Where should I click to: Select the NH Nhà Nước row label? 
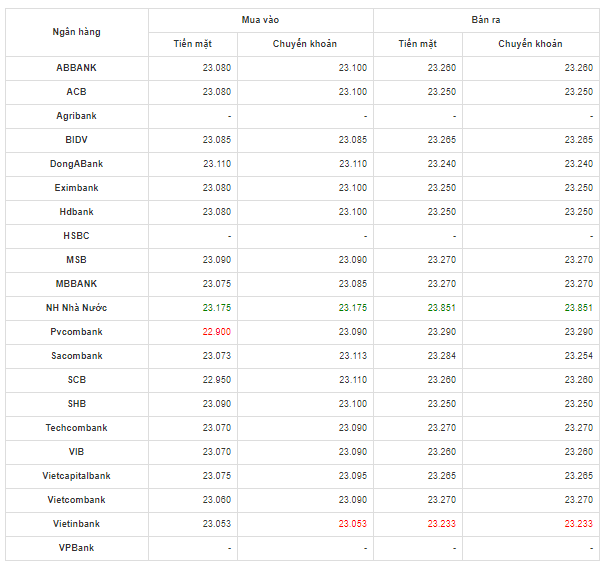[76, 308]
